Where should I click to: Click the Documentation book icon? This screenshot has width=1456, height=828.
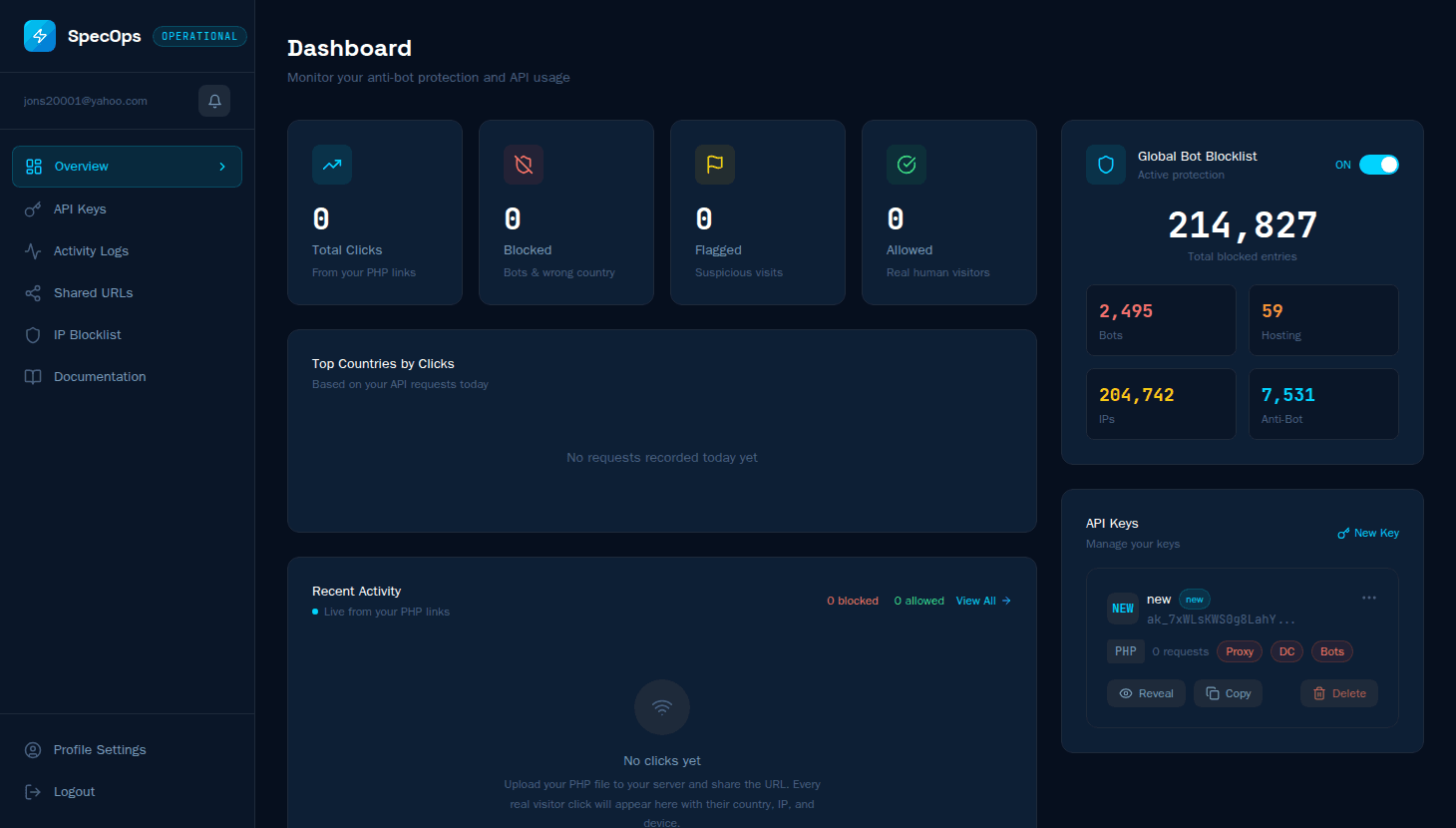point(33,376)
